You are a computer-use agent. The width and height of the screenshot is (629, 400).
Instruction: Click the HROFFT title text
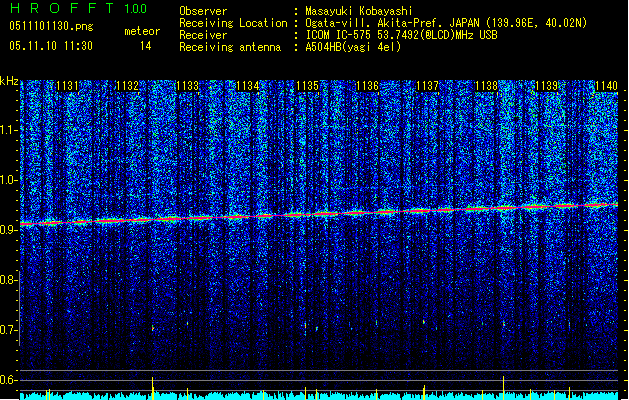(x=60, y=9)
